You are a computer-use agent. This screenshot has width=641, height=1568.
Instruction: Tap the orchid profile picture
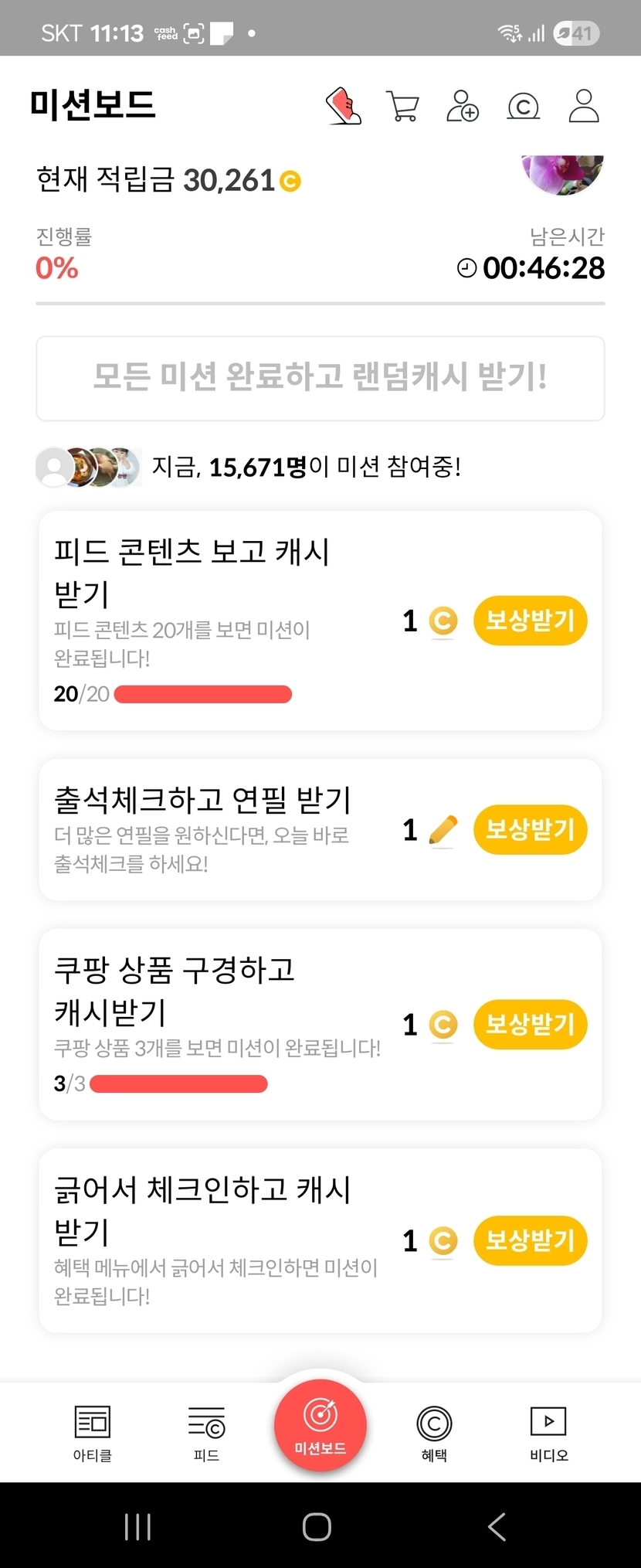click(563, 174)
